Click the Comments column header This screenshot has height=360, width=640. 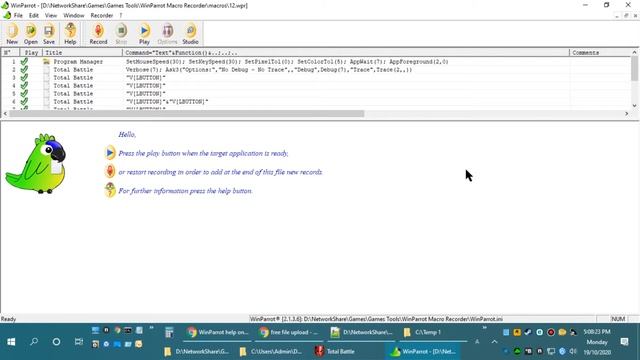pos(600,53)
